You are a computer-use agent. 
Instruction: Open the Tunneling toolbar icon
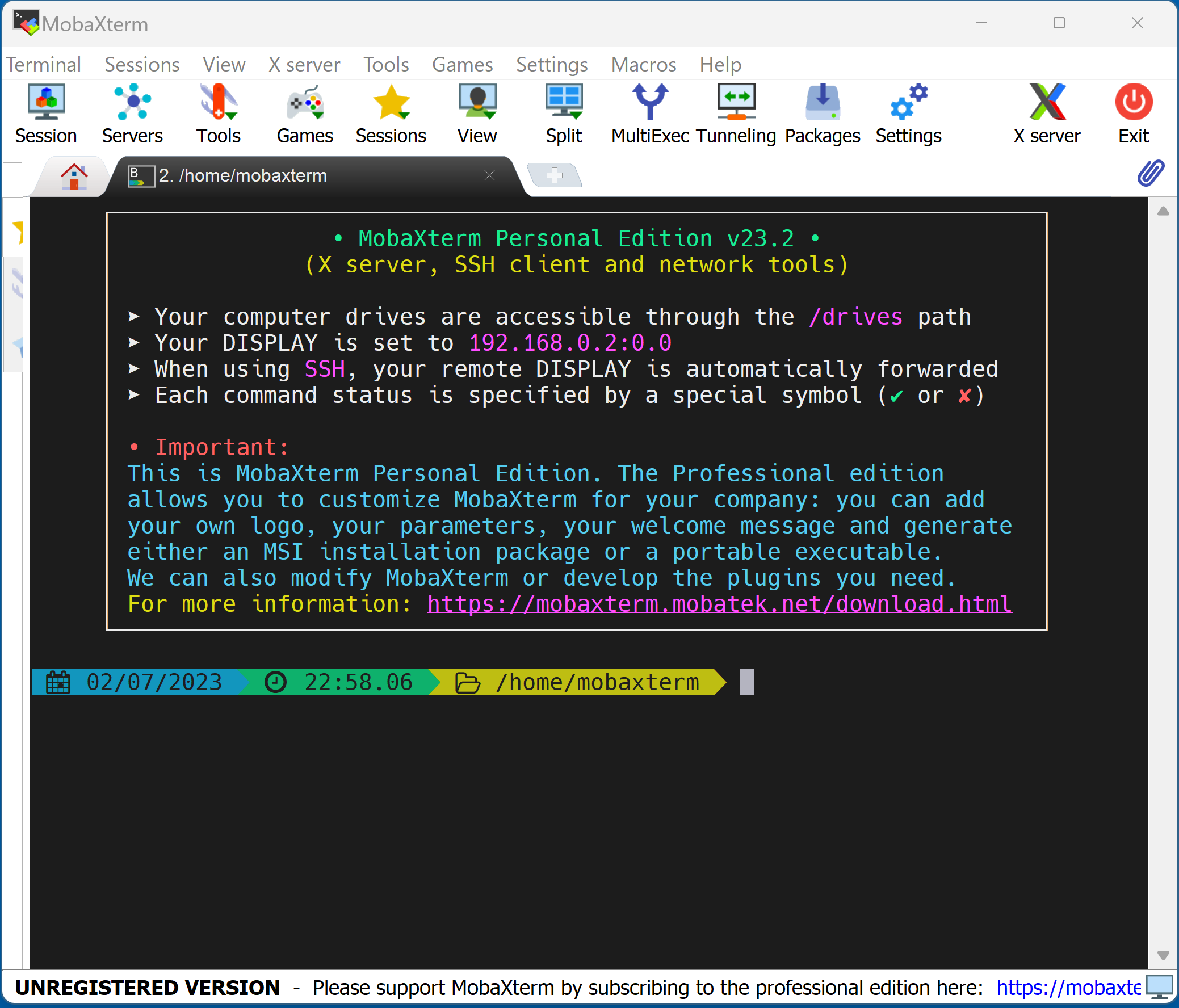coord(736,114)
